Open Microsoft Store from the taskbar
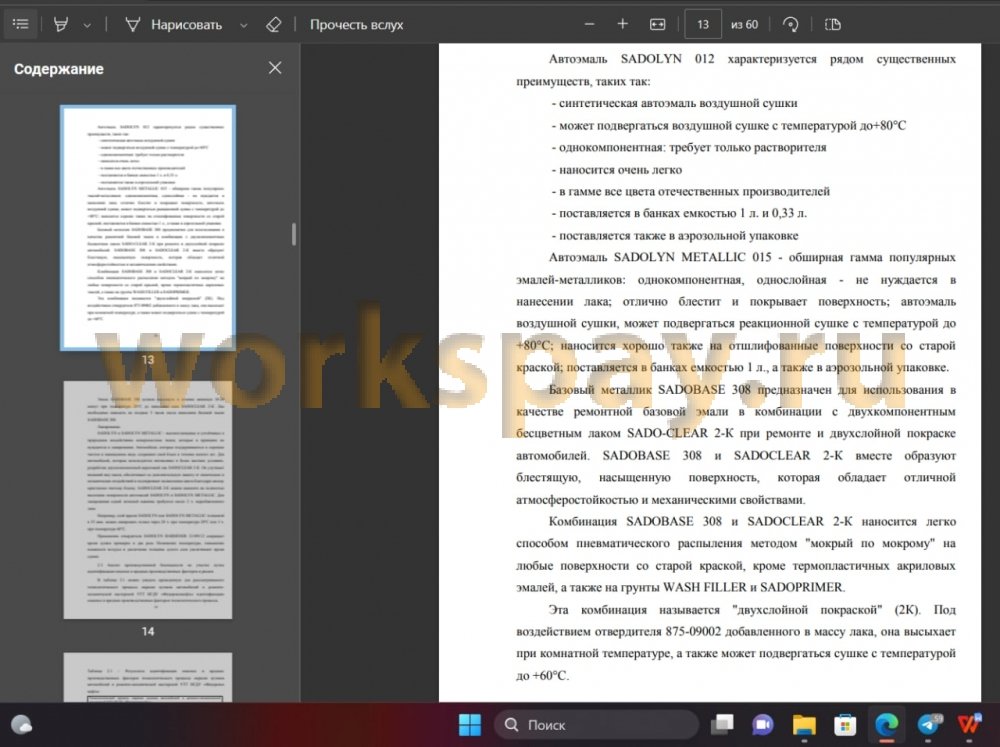Screen dimensions: 1000x747 coord(844,725)
